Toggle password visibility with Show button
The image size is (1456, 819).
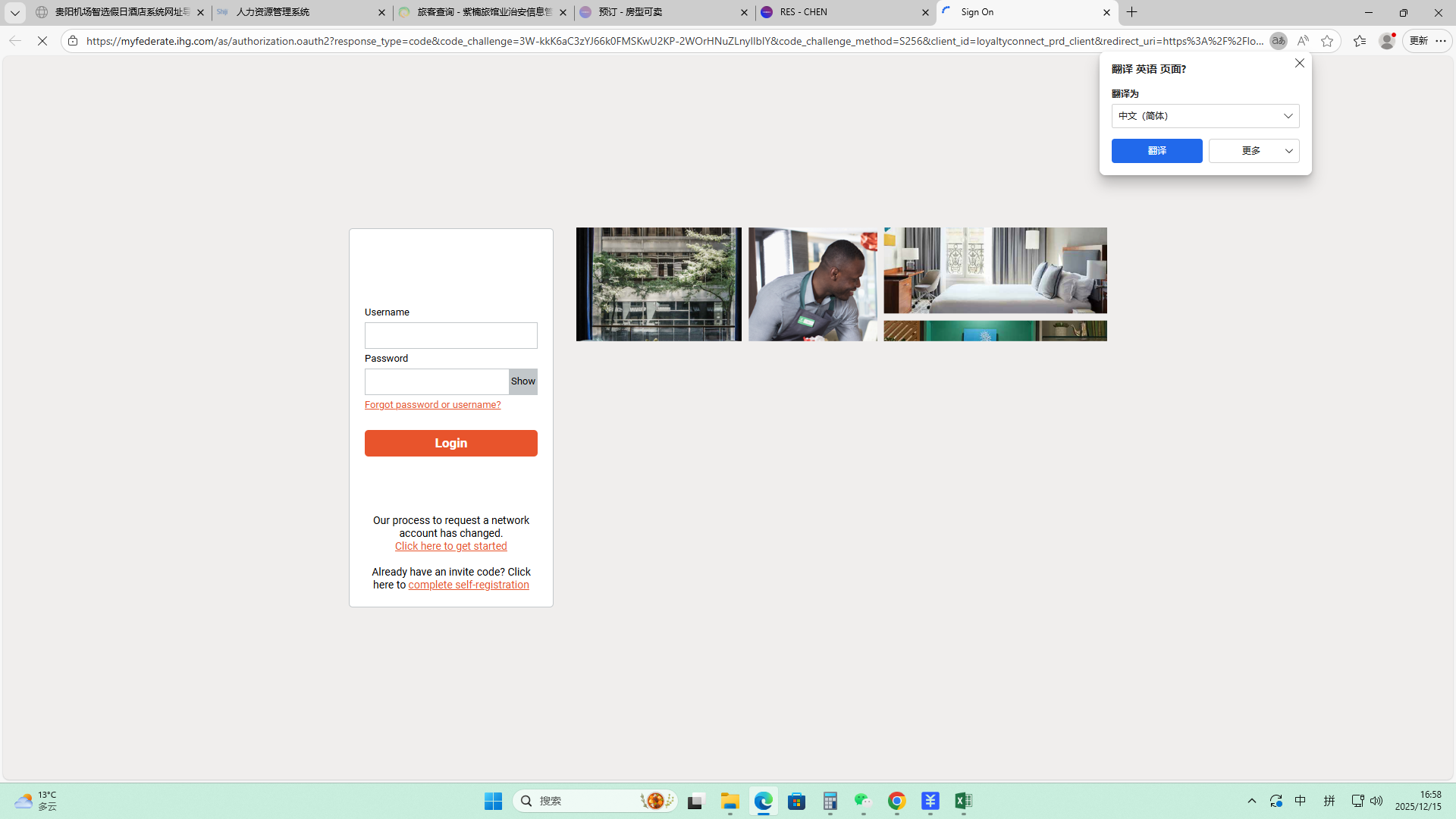click(x=522, y=381)
